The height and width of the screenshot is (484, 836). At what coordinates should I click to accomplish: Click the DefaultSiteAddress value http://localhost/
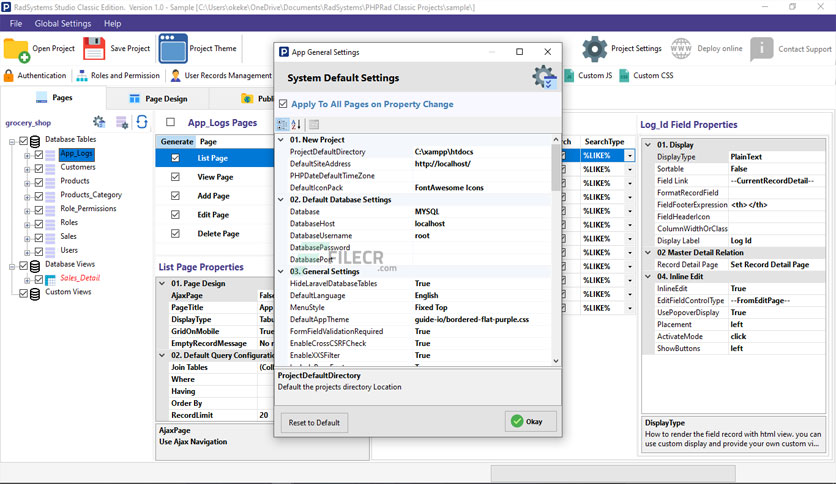[443, 164]
